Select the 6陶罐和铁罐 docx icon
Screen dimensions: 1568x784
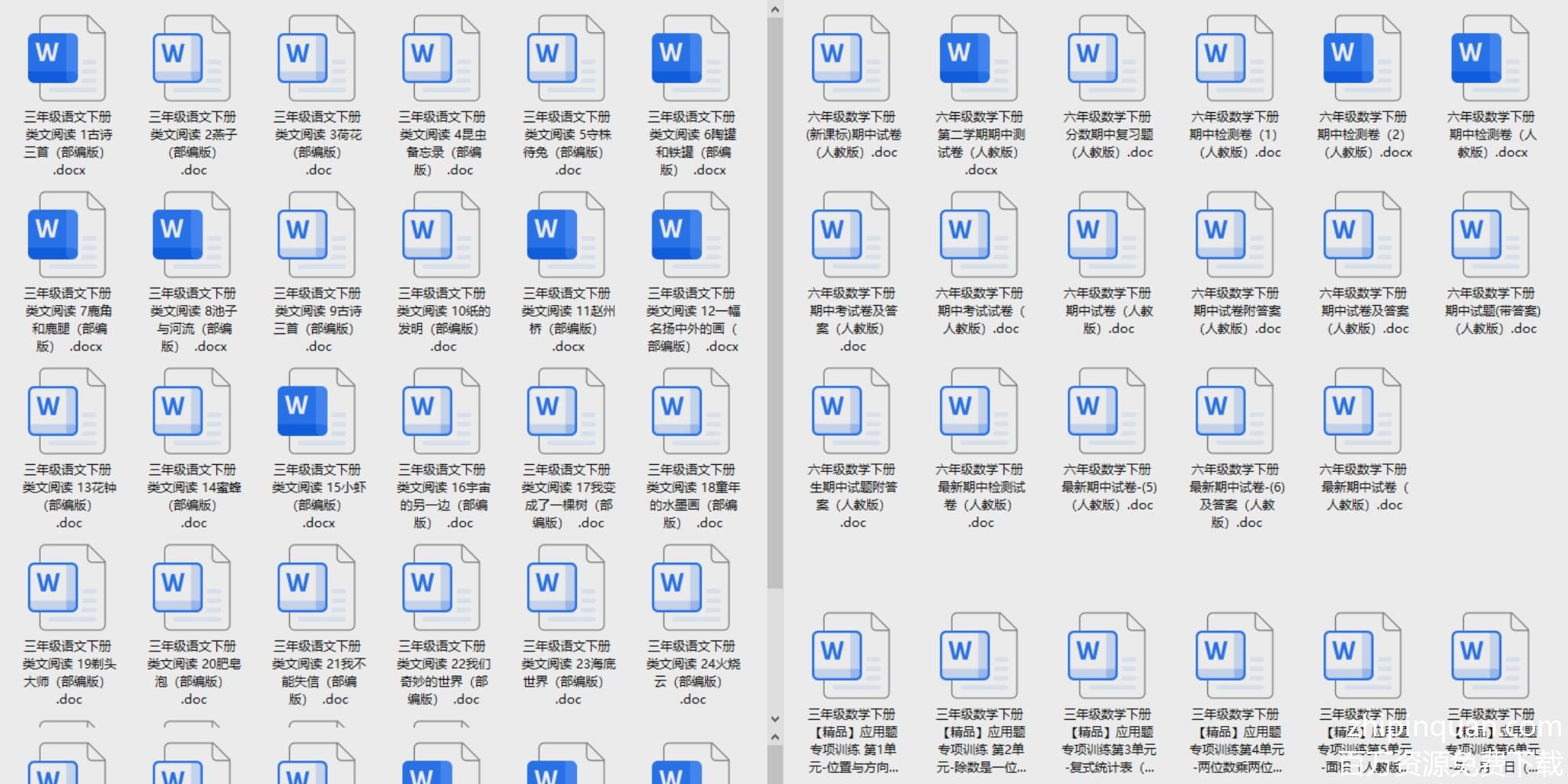point(690,59)
